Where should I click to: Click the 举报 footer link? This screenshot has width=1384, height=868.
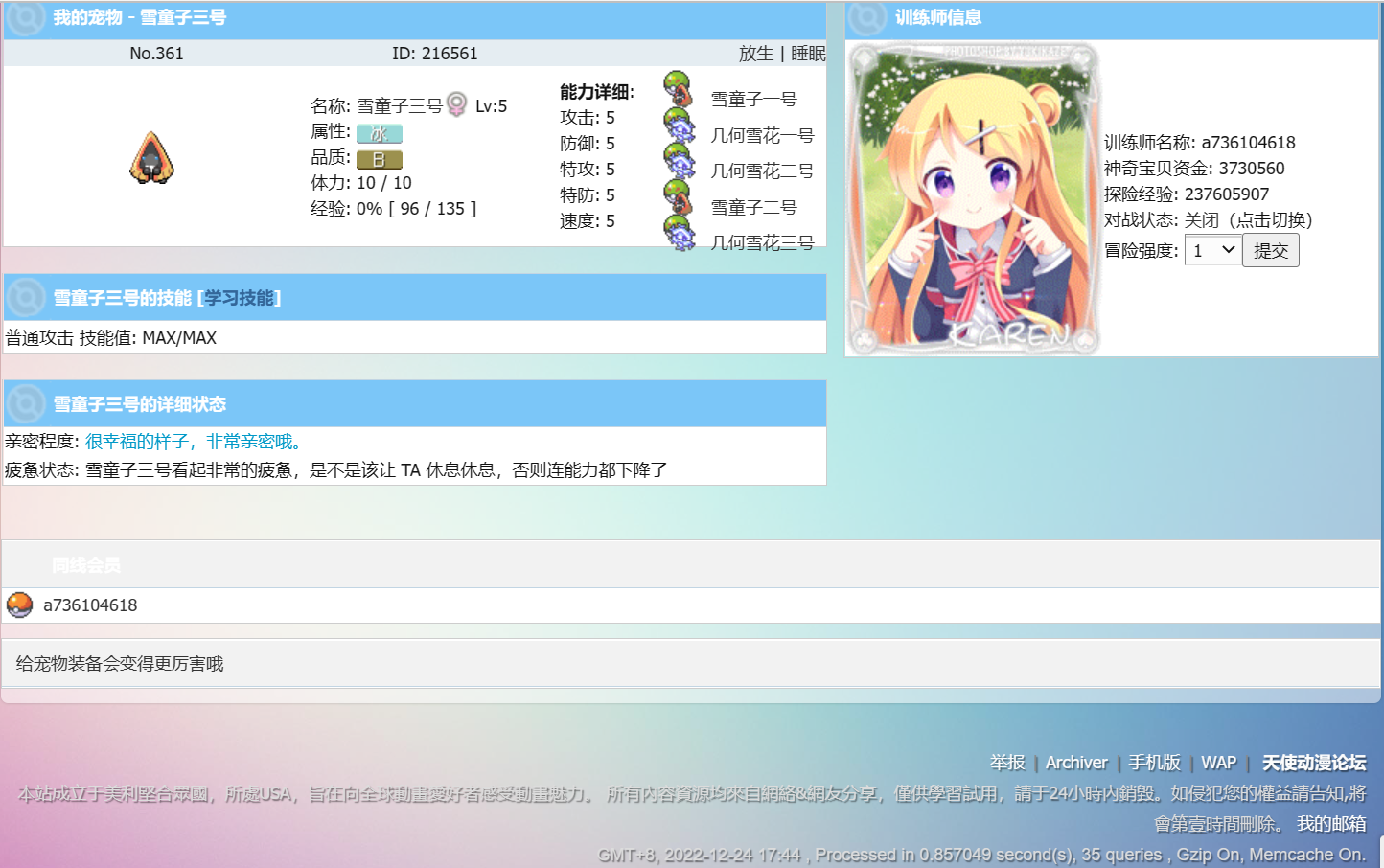1007,762
